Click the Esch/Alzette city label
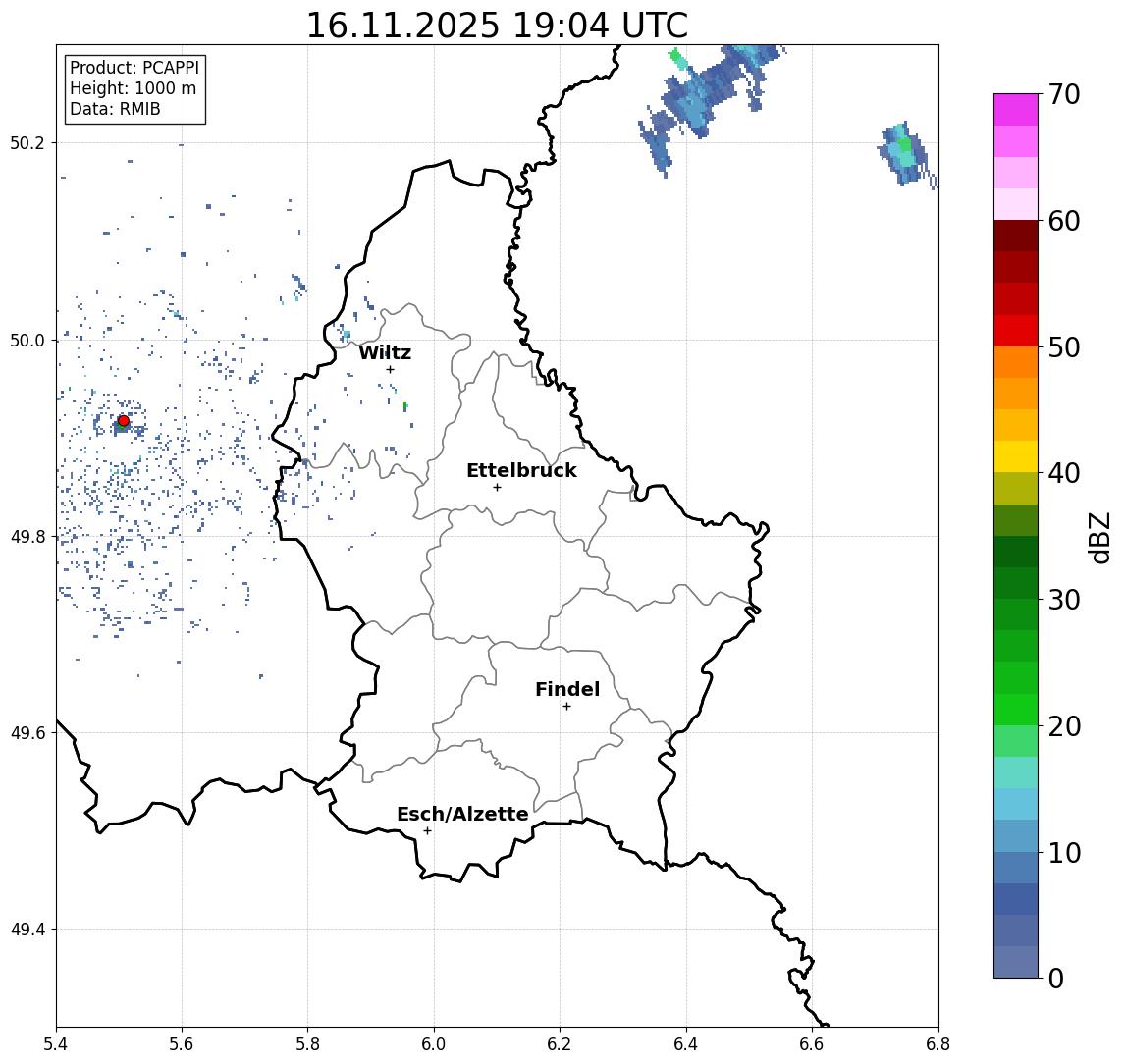This screenshot has height=1064, width=1124. pyautogui.click(x=462, y=814)
